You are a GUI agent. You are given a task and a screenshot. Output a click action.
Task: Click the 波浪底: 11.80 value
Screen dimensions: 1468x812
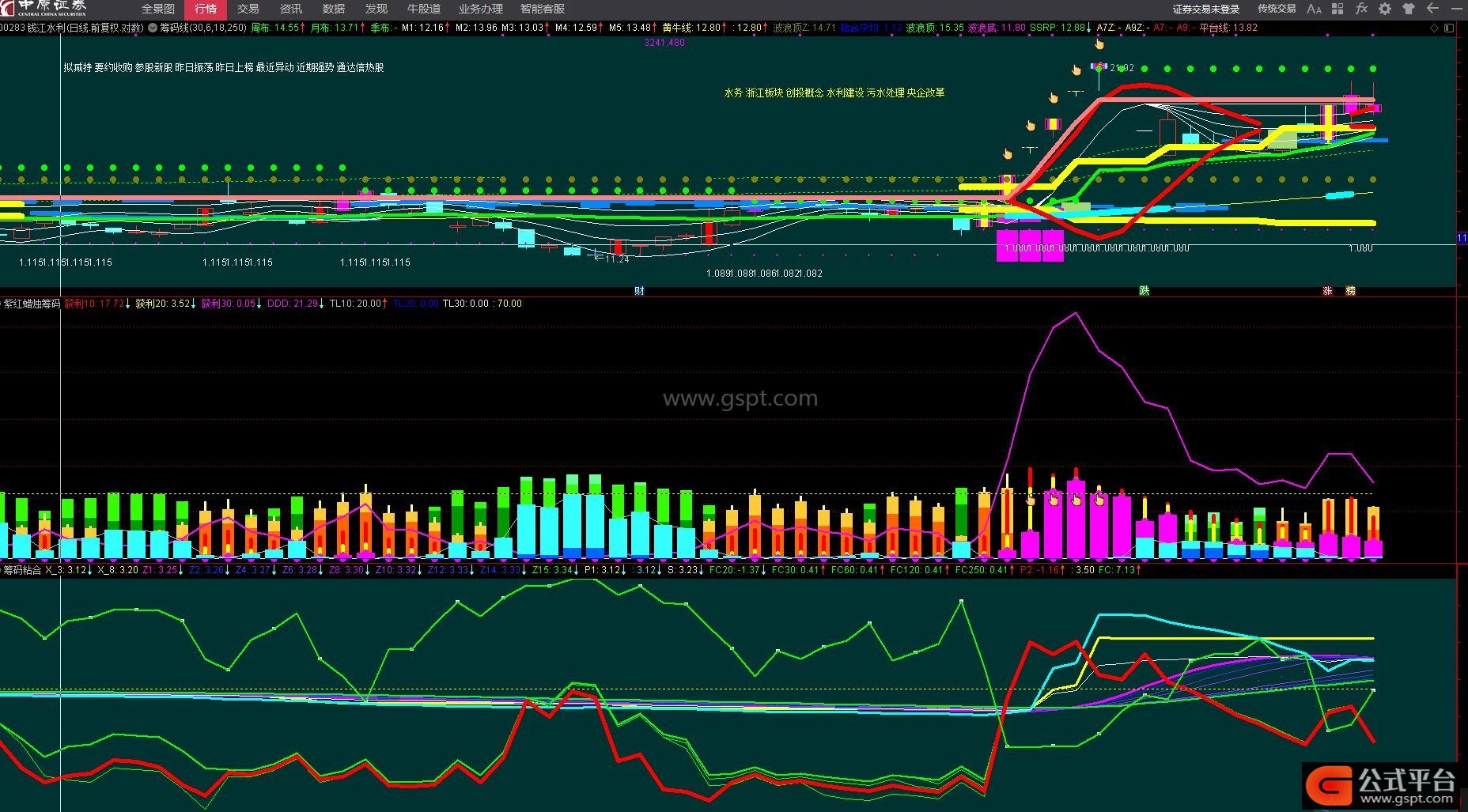click(x=997, y=28)
